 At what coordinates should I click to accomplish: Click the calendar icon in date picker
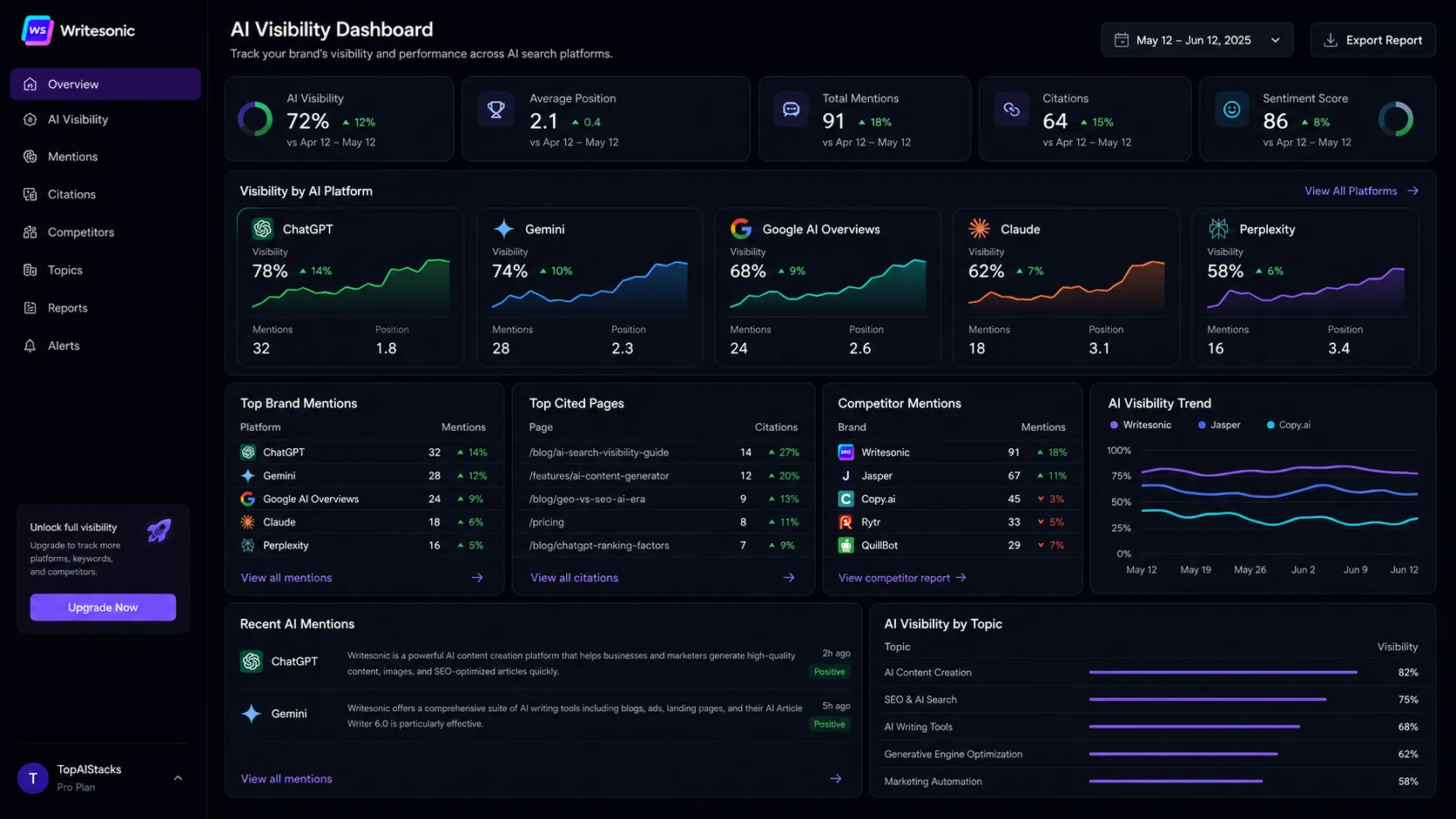pyautogui.click(x=1122, y=40)
